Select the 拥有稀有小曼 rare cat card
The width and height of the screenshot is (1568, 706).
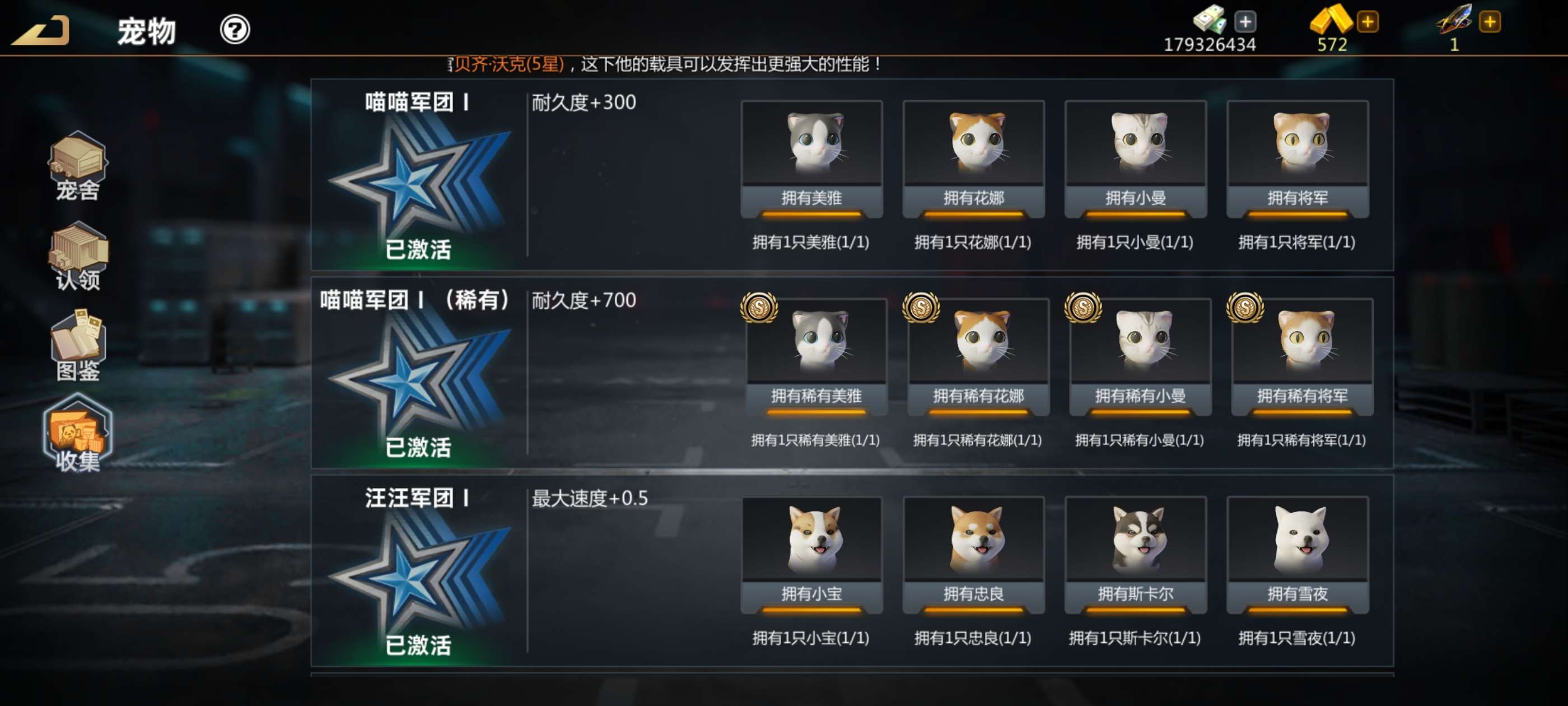[x=1140, y=357]
